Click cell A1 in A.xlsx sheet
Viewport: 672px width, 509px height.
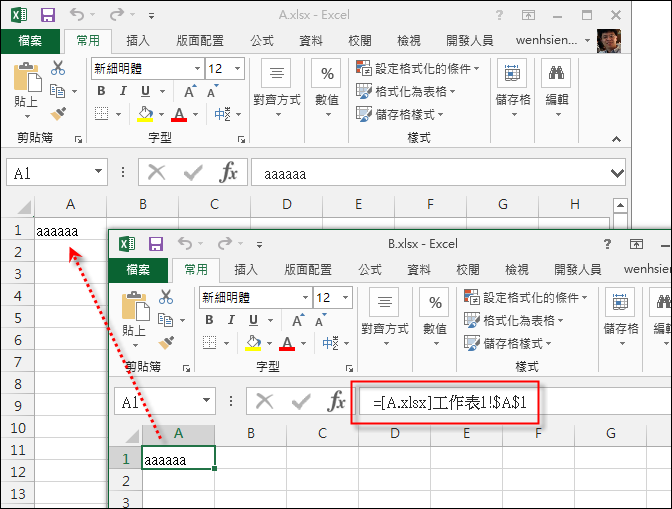coord(70,231)
